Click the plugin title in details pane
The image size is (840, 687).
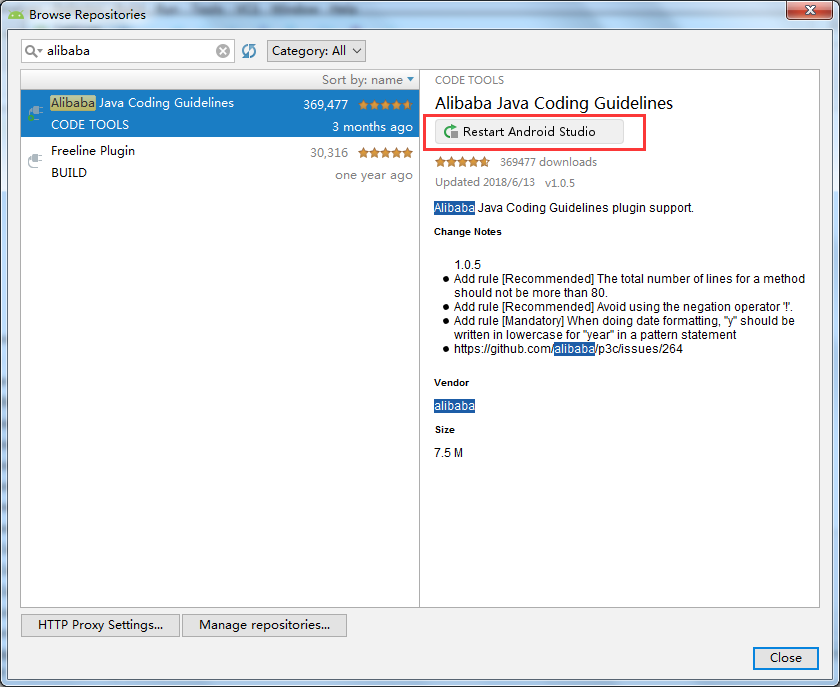click(554, 103)
